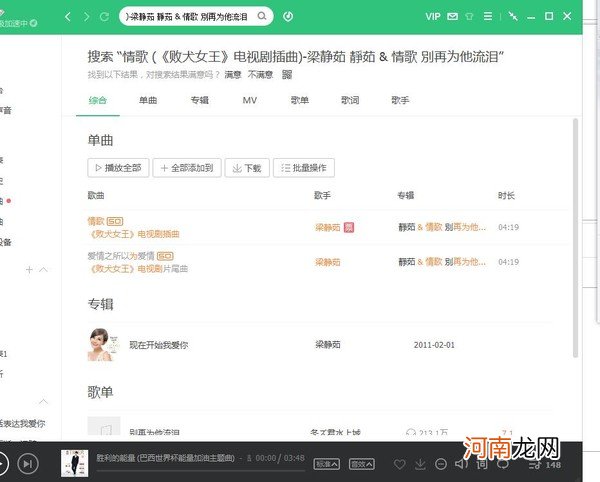Screen dimensions: 600x482
Task: Switch to the 单曲 tab
Action: [x=148, y=100]
